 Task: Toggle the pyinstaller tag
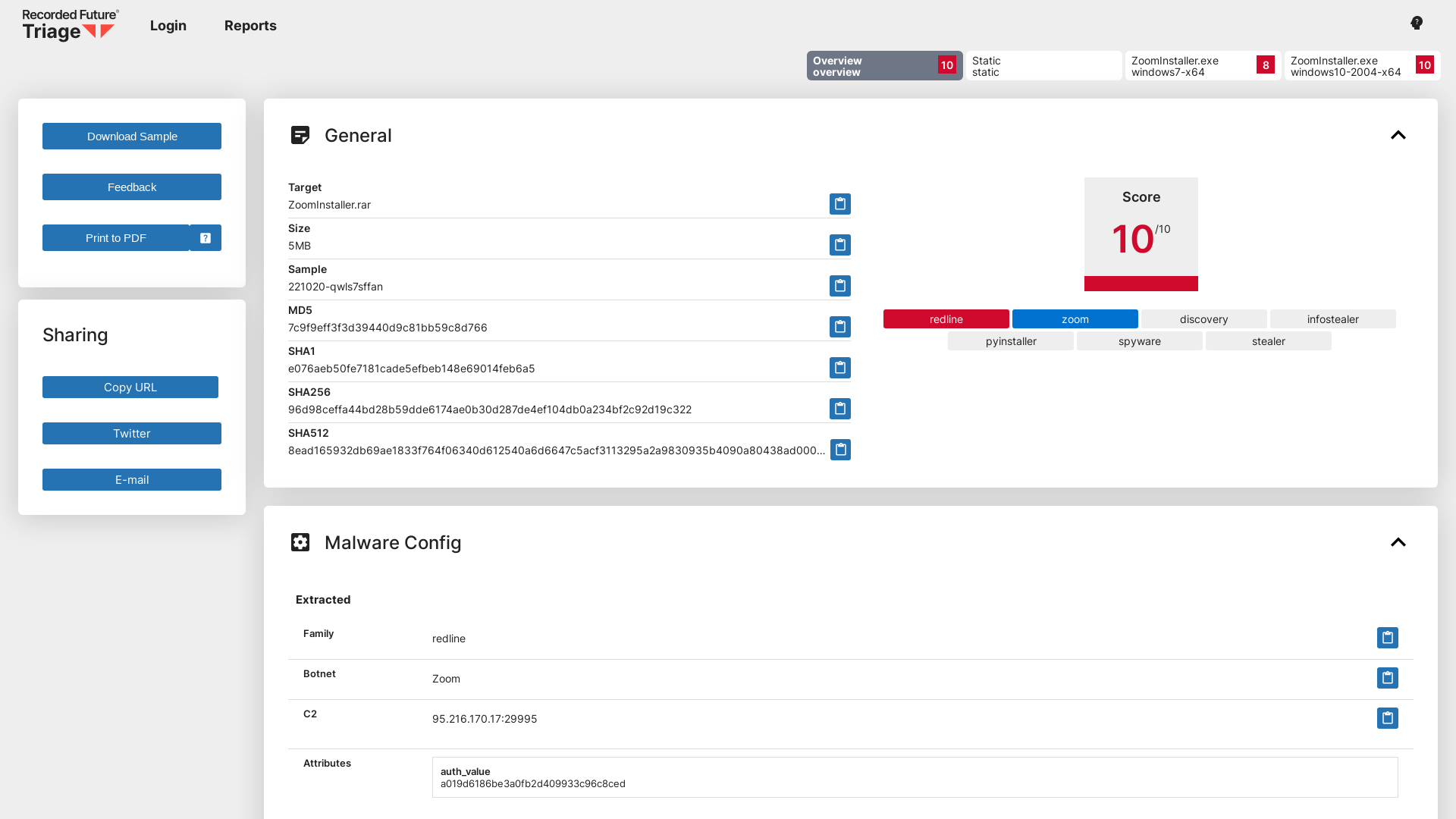coord(1010,341)
